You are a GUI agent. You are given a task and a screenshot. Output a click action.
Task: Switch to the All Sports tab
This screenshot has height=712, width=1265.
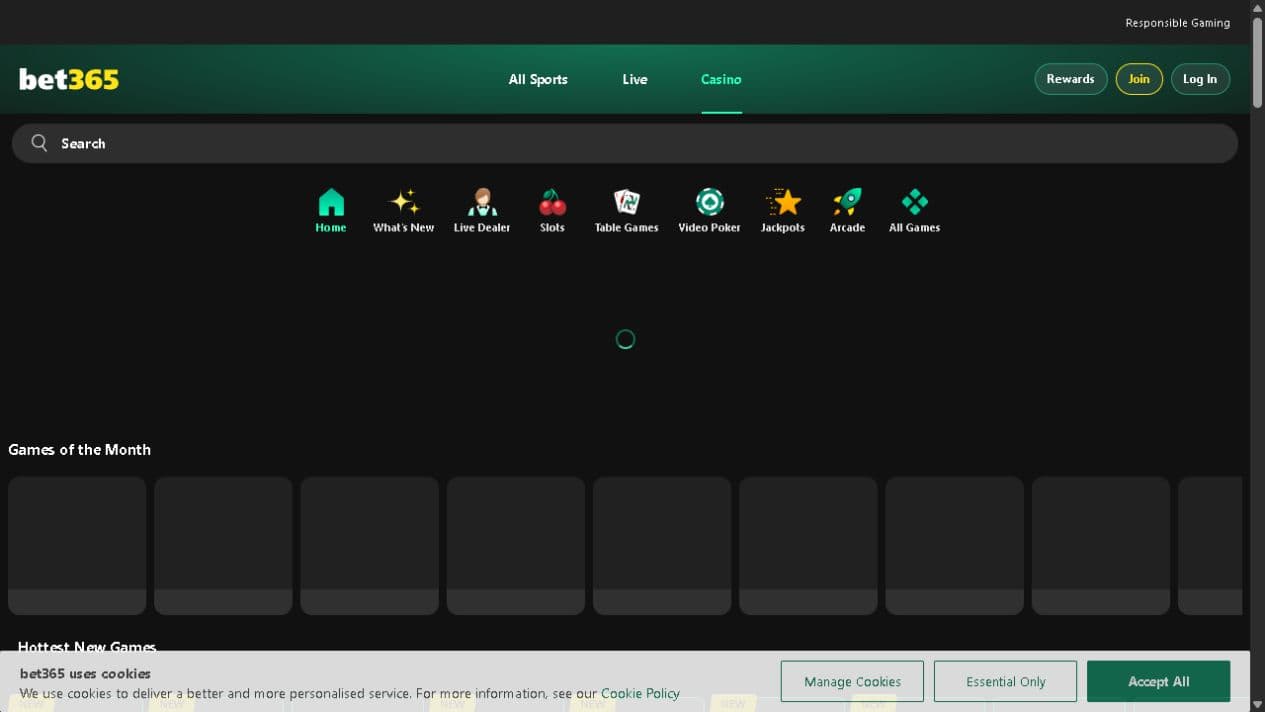[x=538, y=79]
